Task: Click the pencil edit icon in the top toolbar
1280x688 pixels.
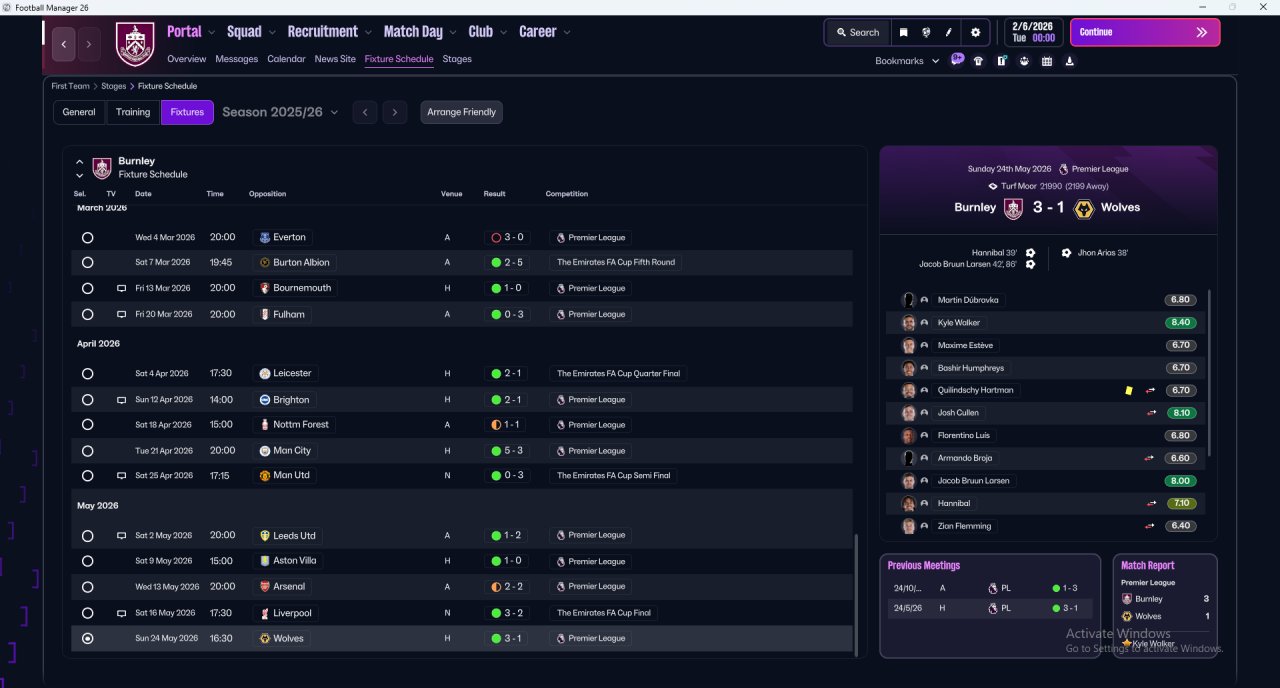Action: click(949, 32)
